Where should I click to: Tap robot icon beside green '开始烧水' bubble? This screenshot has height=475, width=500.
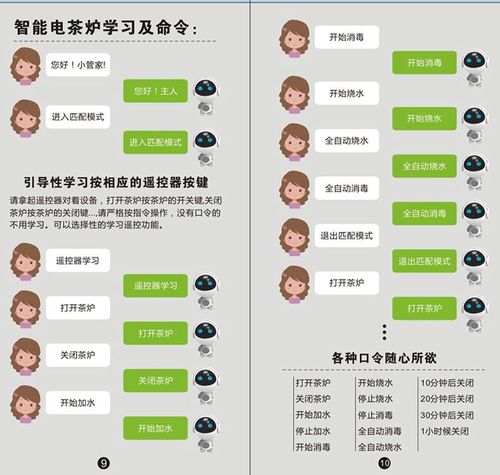(x=475, y=124)
